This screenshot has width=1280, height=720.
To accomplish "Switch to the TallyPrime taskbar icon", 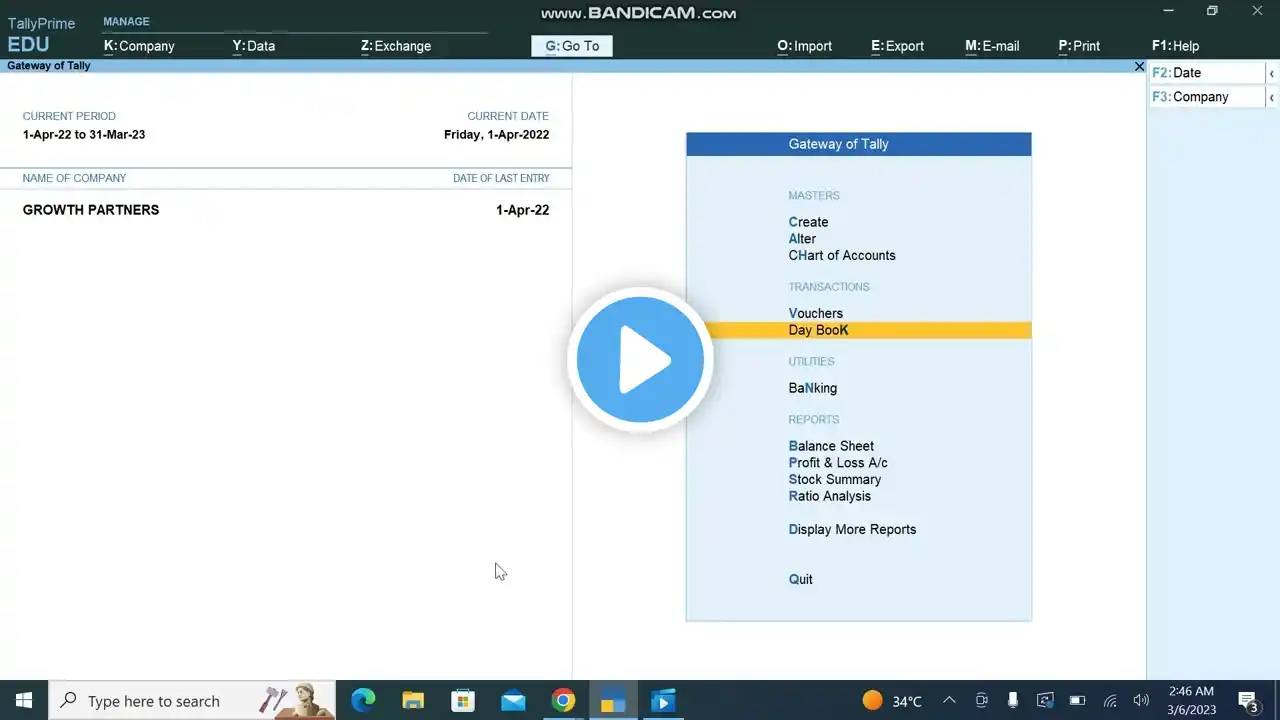I will pos(613,701).
